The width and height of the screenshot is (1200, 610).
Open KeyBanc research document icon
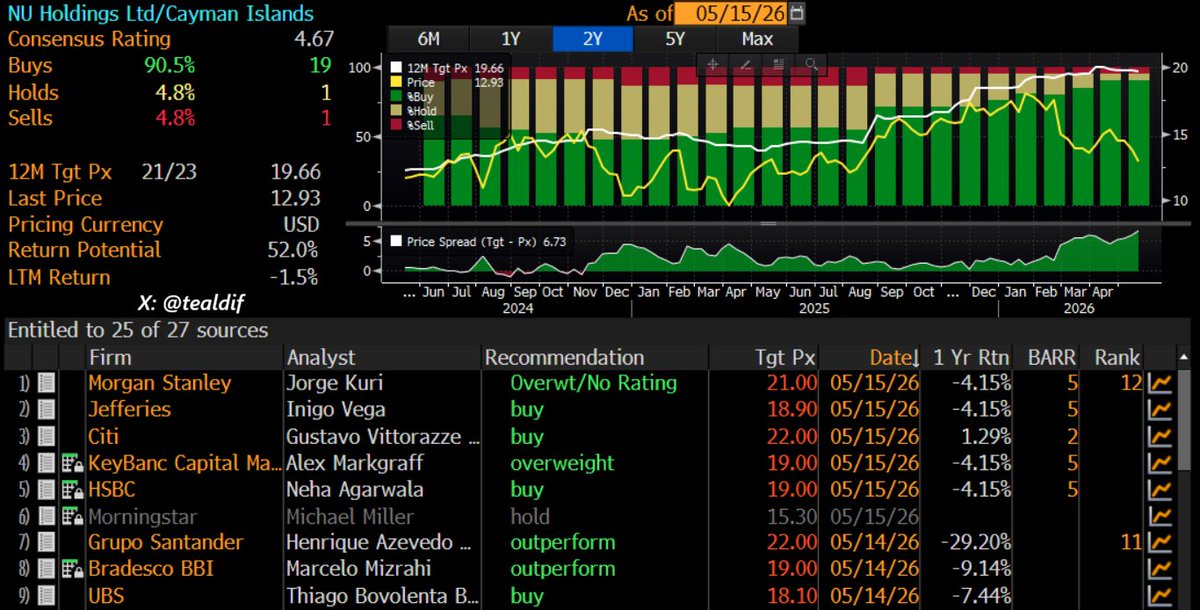(46, 463)
